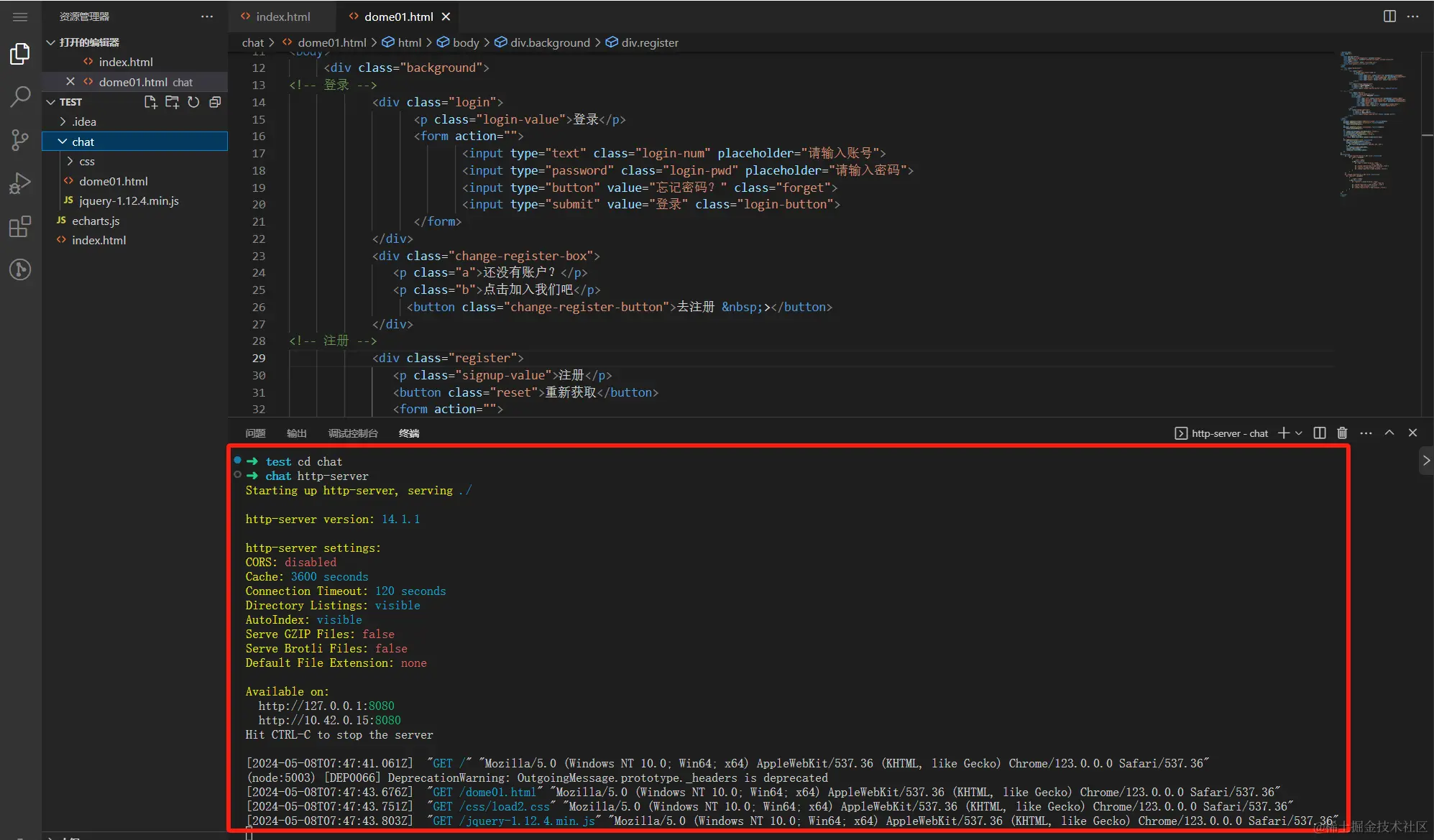Open the Explorer view icon

pos(20,54)
